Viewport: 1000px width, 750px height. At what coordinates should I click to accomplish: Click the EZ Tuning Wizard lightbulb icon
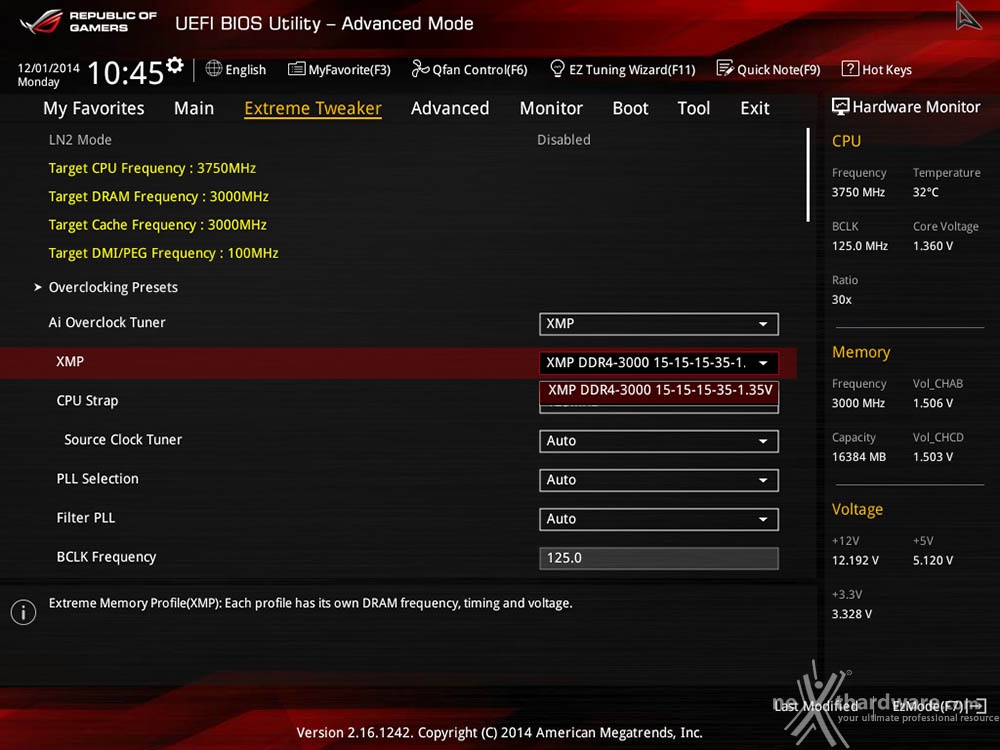click(x=557, y=68)
